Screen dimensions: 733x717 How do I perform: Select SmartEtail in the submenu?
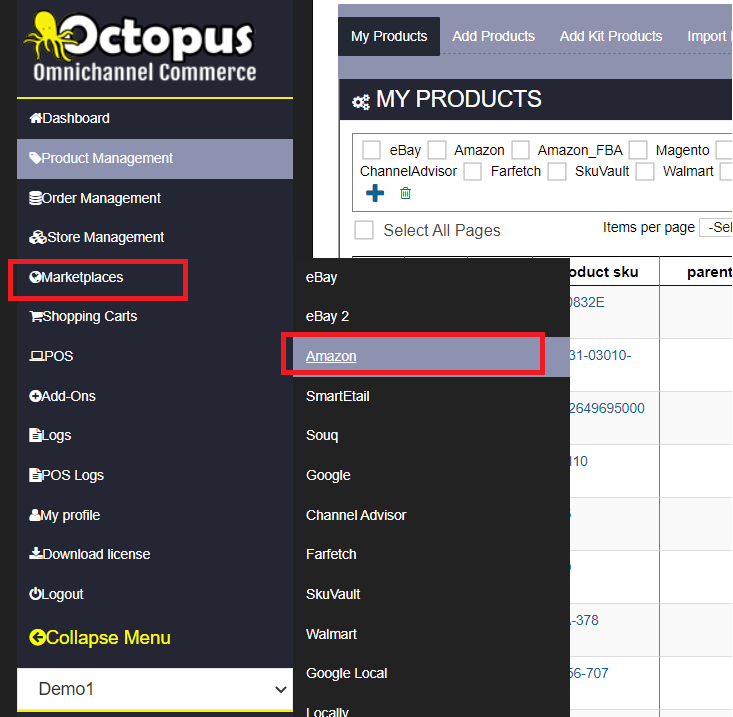(338, 396)
